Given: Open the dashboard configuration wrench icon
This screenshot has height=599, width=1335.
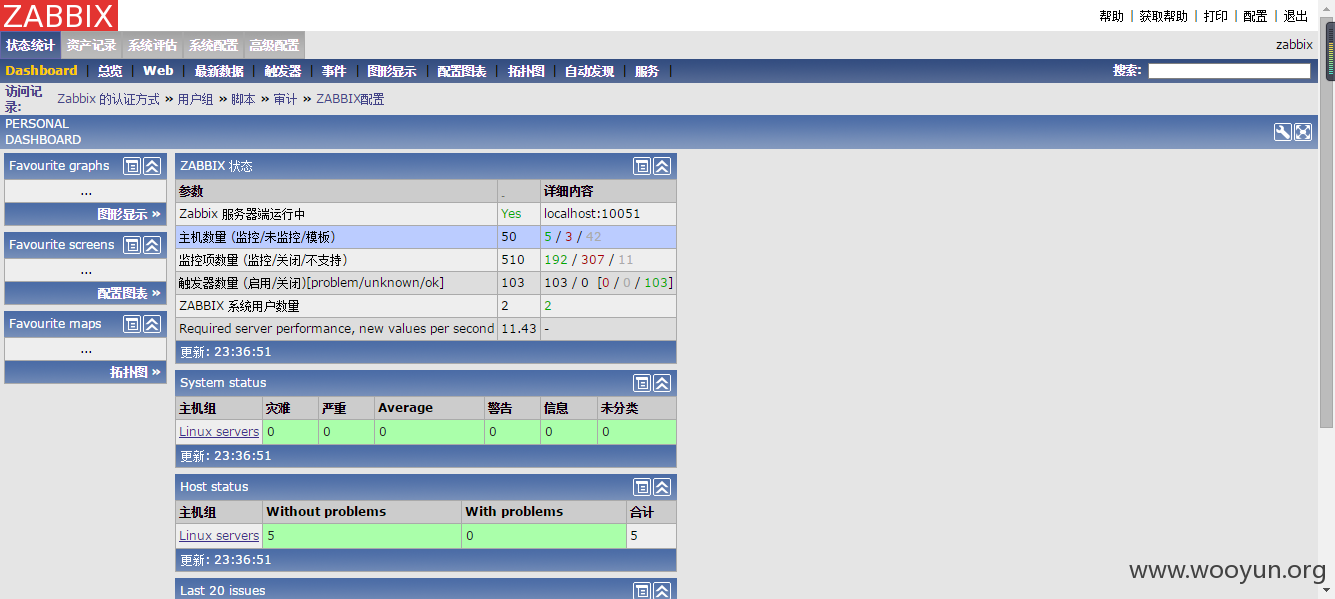Looking at the screenshot, I should [1283, 132].
